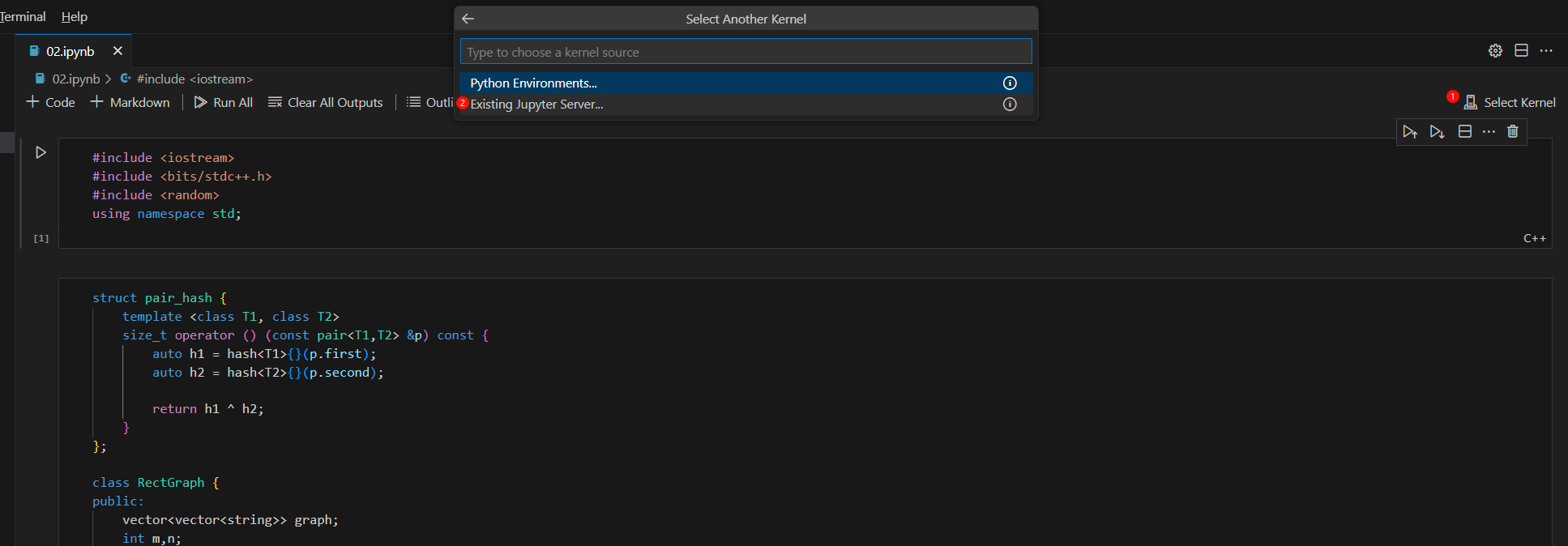The image size is (1568, 546).
Task: Select Existing Jupyter Server option
Action: point(746,104)
